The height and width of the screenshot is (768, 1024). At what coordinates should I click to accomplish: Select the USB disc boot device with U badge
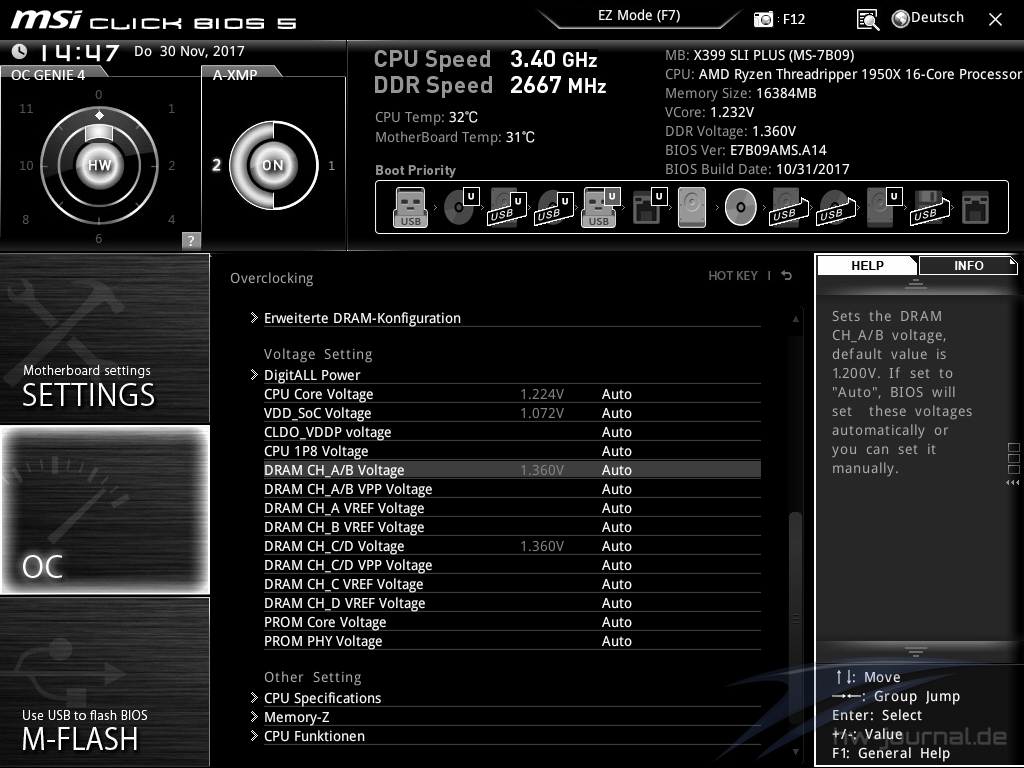[x=554, y=207]
